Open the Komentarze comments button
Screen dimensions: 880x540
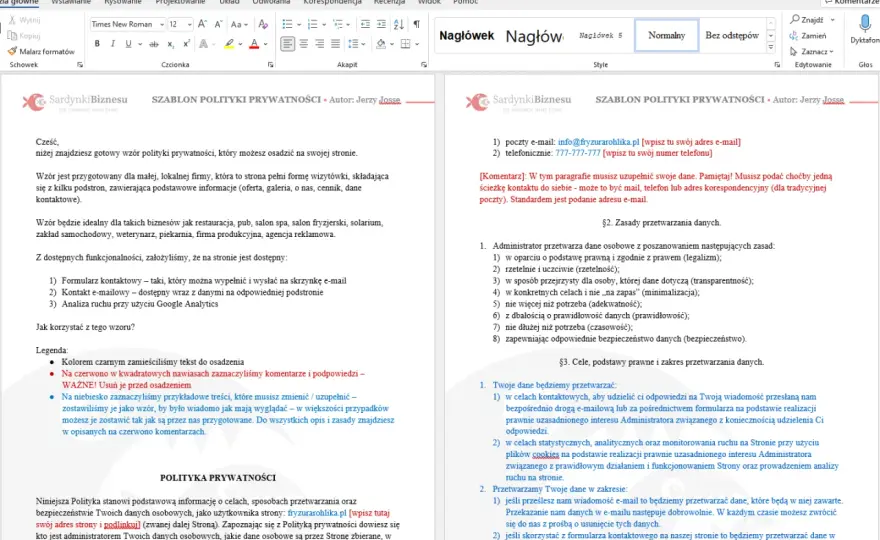click(851, 2)
